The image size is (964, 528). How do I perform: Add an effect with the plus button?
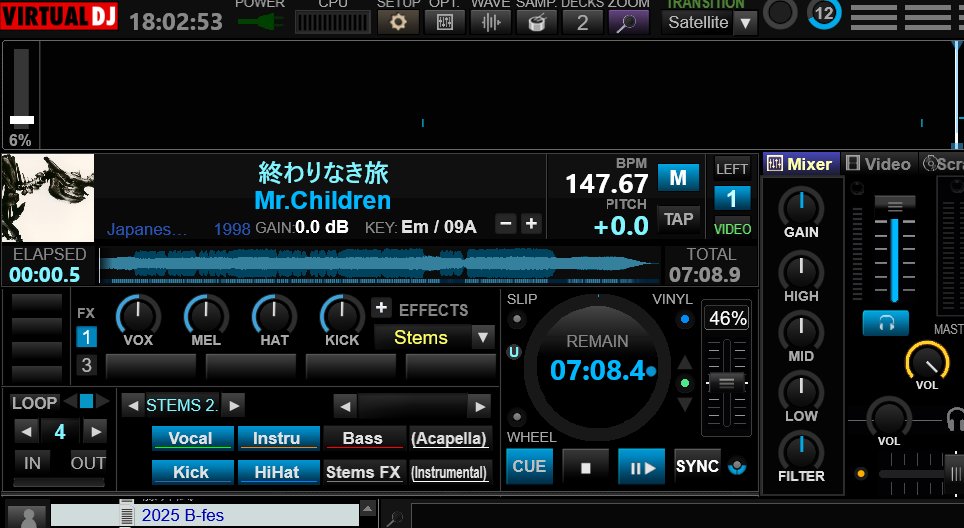381,307
